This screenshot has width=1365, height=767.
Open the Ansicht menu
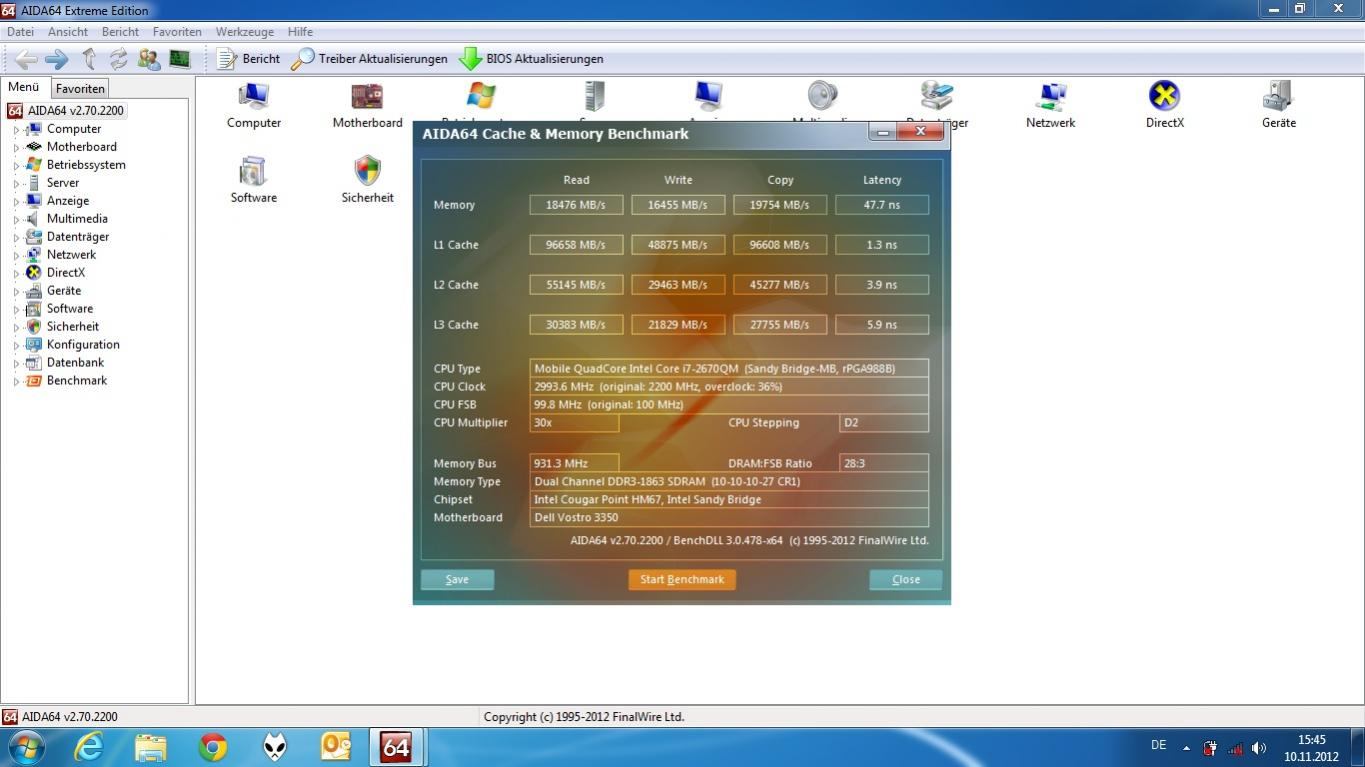click(x=68, y=32)
